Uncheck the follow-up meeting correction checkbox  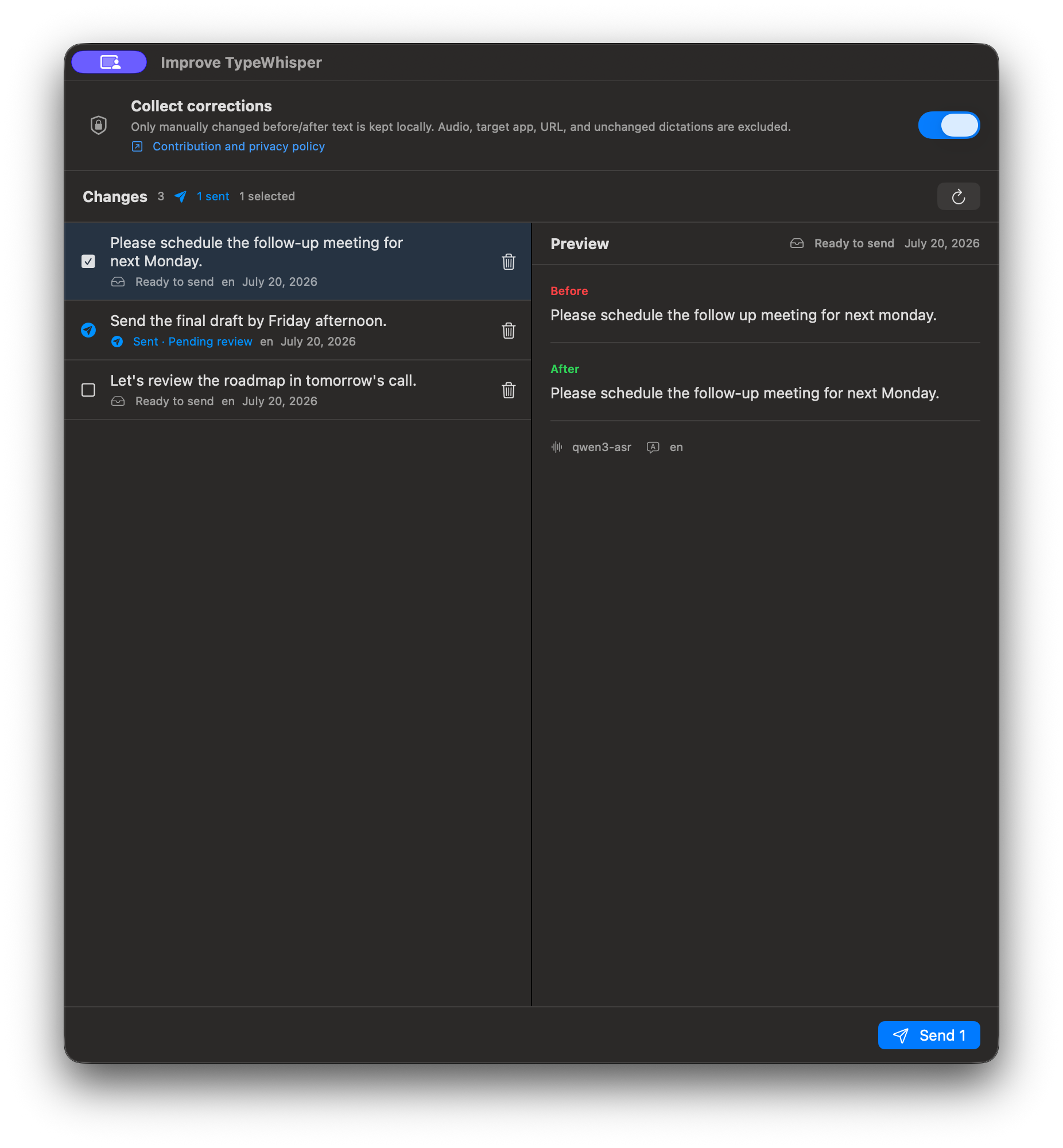coord(88,262)
